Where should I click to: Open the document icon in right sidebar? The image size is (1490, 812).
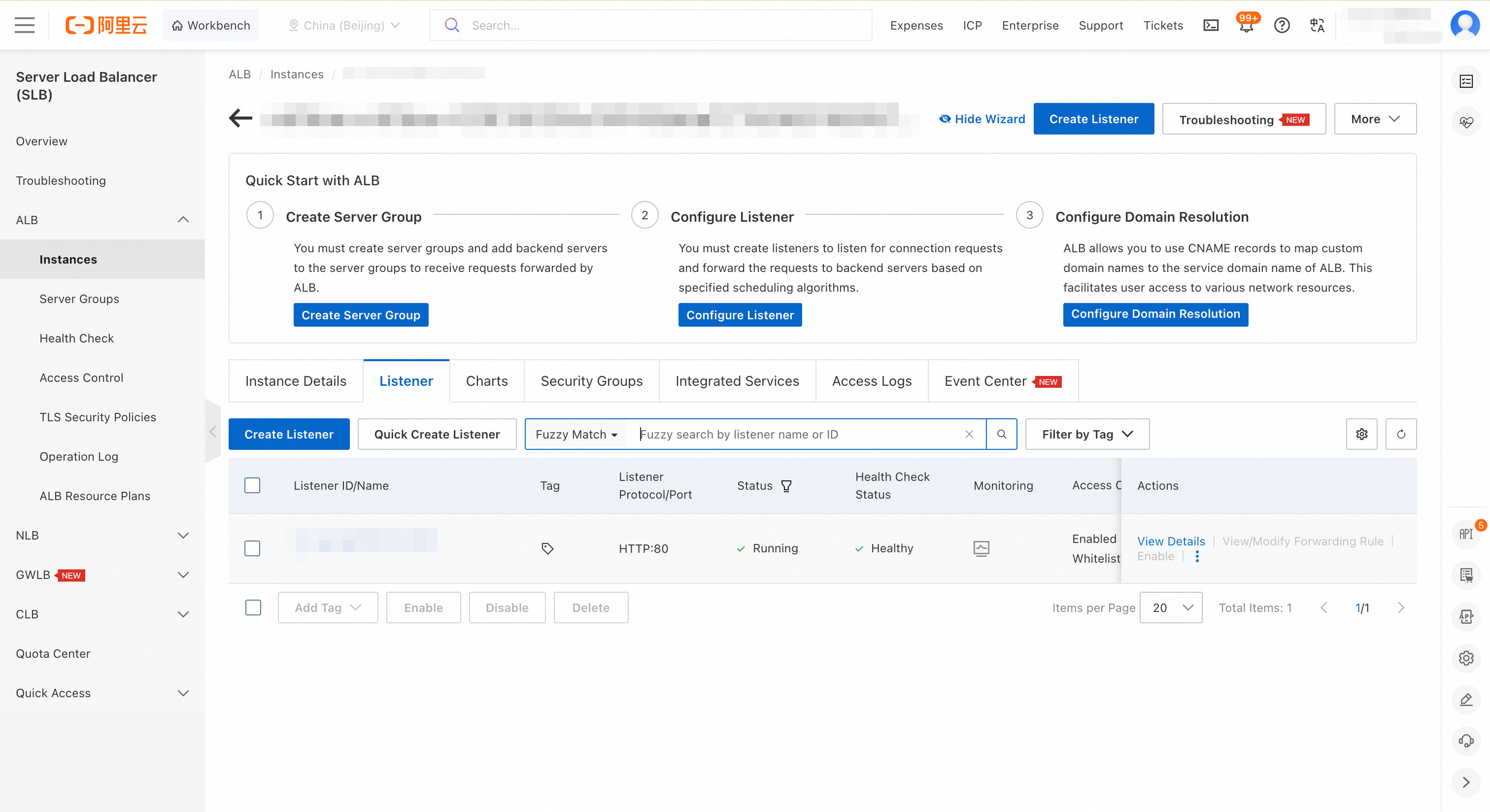tap(1466, 575)
